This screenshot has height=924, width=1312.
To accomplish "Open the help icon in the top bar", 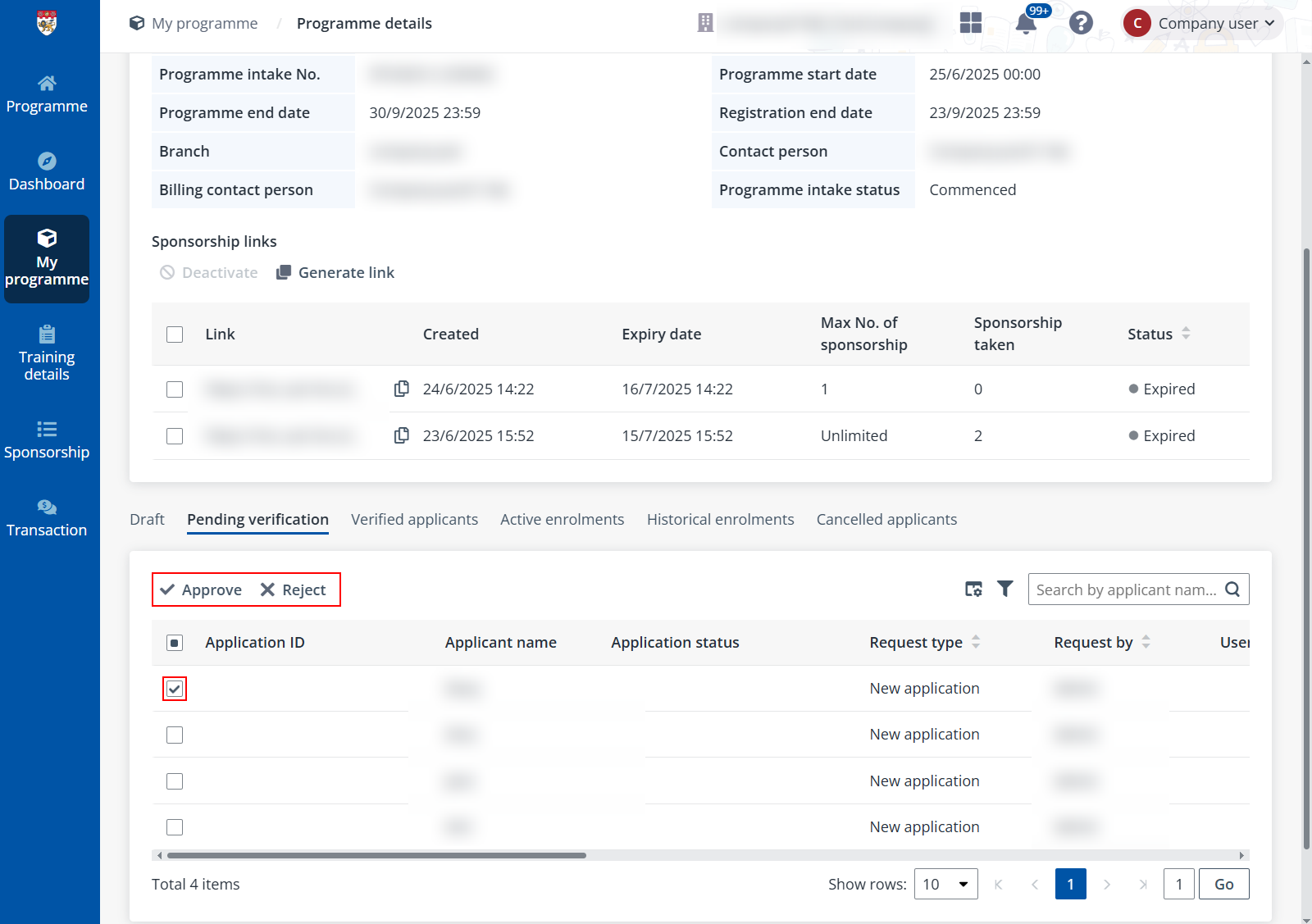I will [1081, 23].
